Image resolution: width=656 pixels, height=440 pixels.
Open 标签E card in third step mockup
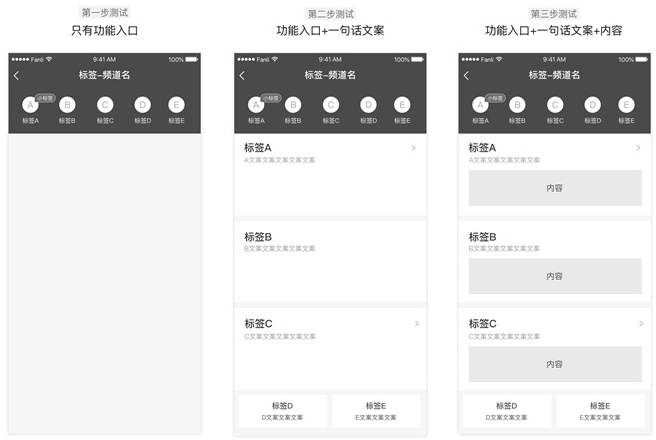[600, 411]
